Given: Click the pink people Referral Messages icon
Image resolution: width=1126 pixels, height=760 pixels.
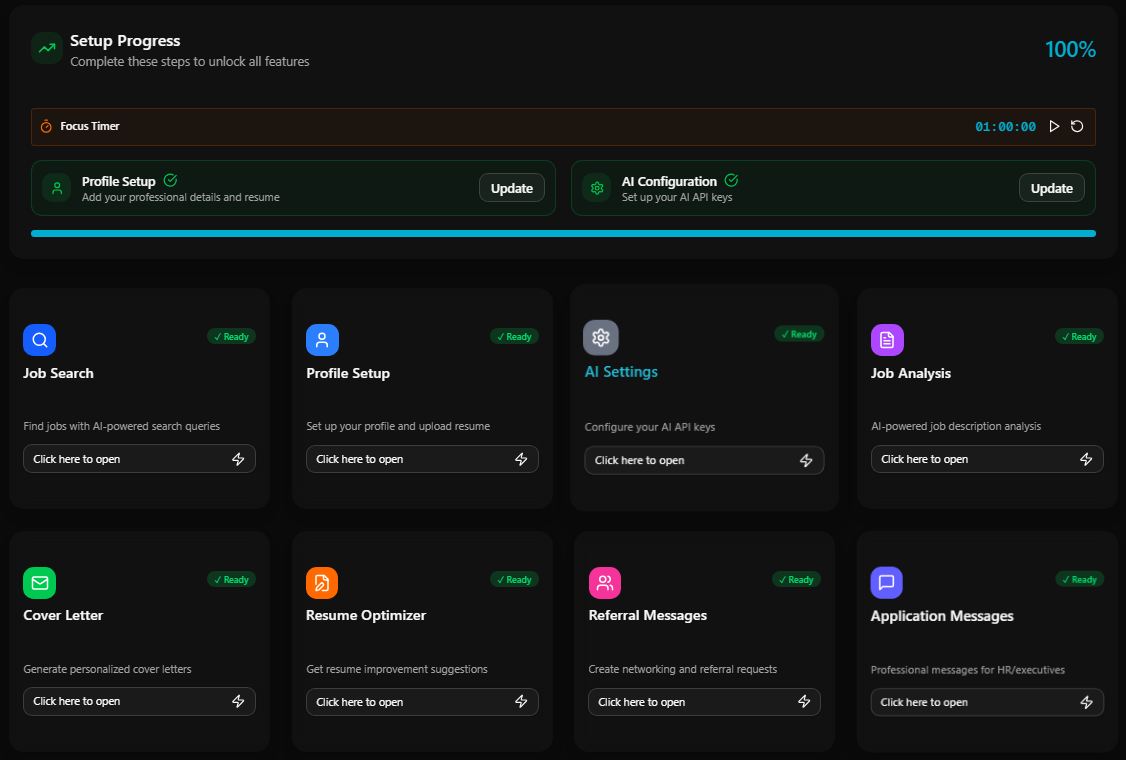Looking at the screenshot, I should coord(605,583).
